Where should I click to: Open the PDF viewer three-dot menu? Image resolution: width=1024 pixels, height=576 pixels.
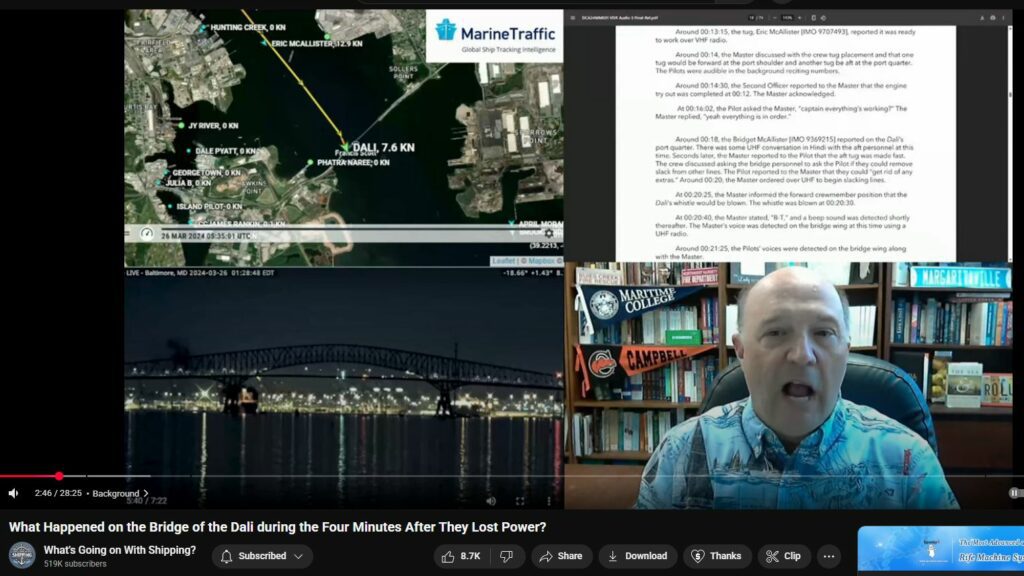(x=1004, y=18)
